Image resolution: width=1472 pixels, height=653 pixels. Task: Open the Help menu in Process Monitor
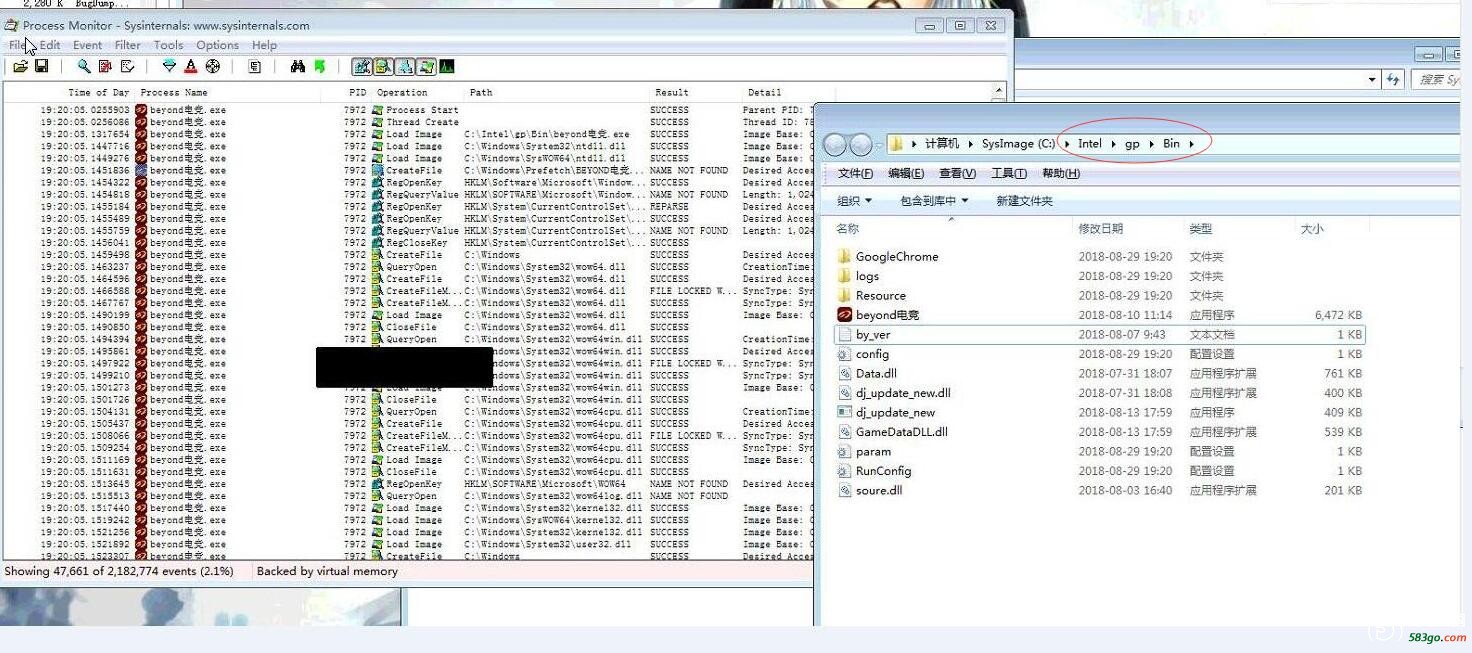[264, 45]
